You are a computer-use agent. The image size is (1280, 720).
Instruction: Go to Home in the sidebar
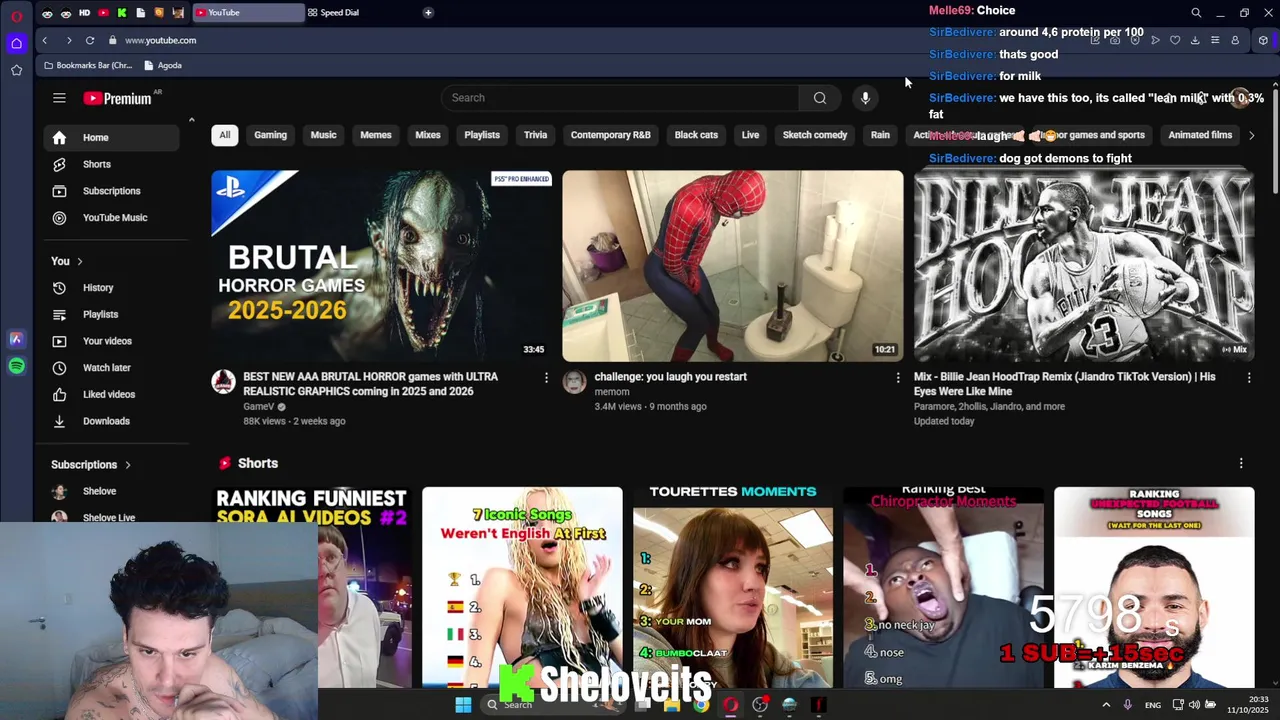(111, 138)
